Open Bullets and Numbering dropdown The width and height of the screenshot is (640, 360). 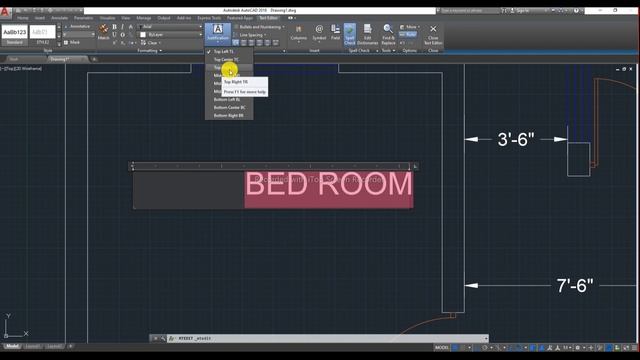coord(260,27)
